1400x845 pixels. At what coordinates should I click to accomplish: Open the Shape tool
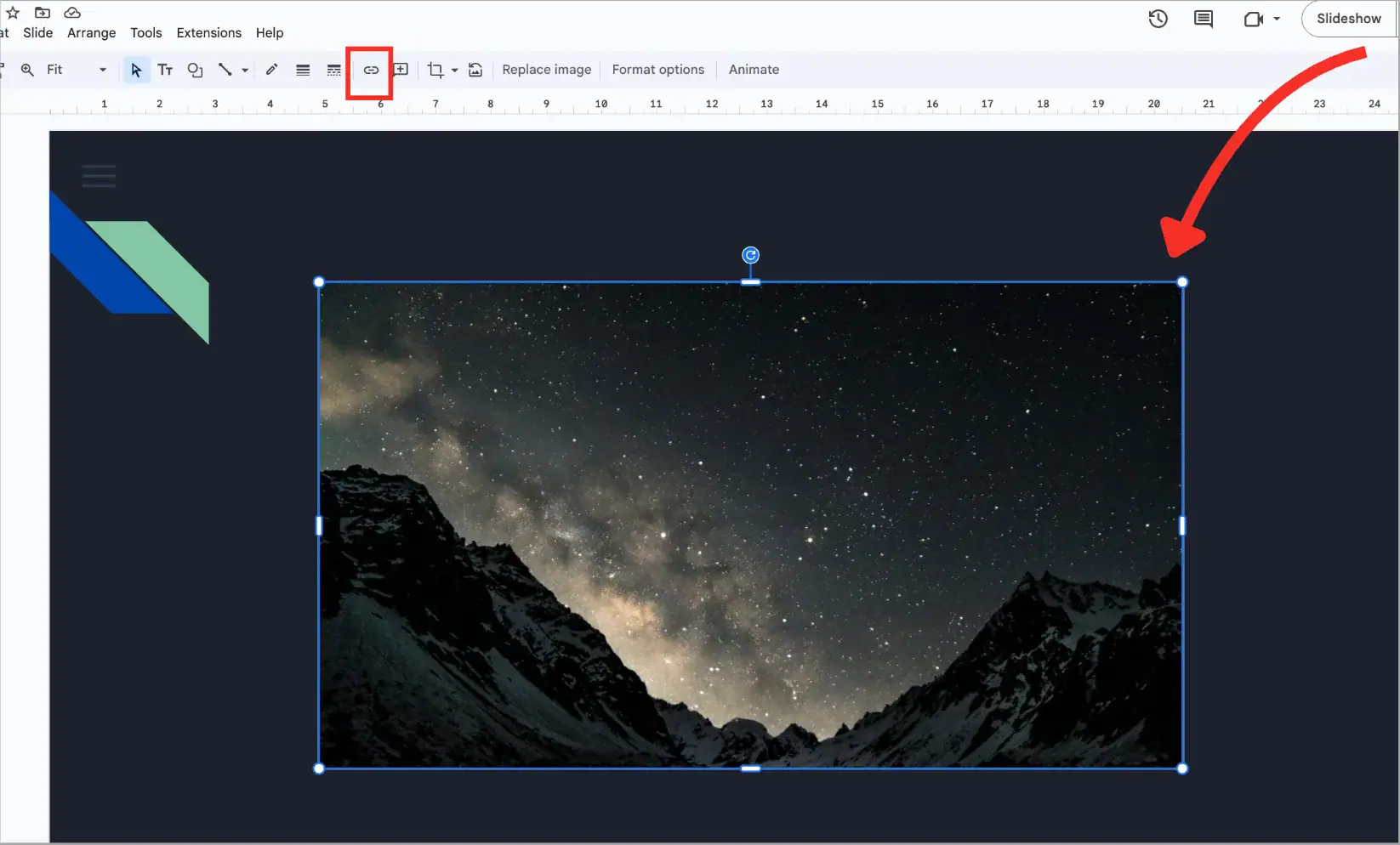195,70
